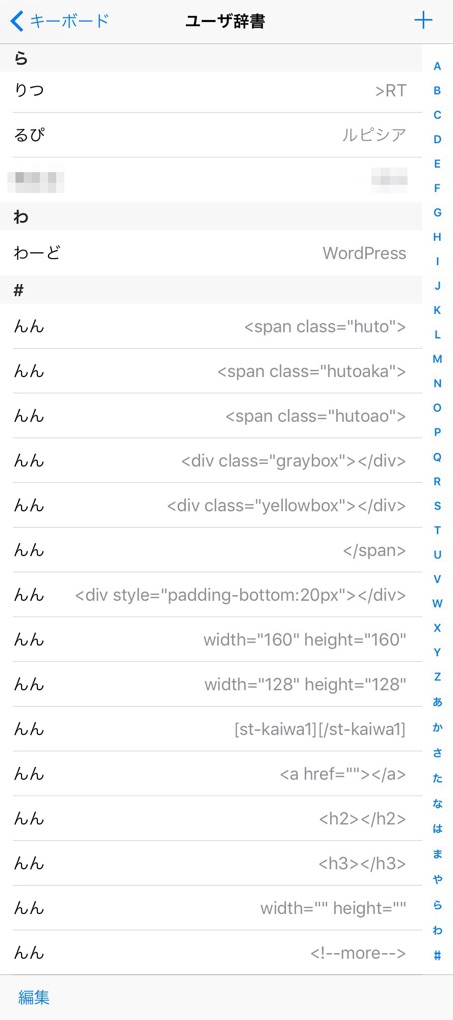Jump to index わ section
Image resolution: width=453 pixels, height=1020 pixels.
click(x=437, y=931)
